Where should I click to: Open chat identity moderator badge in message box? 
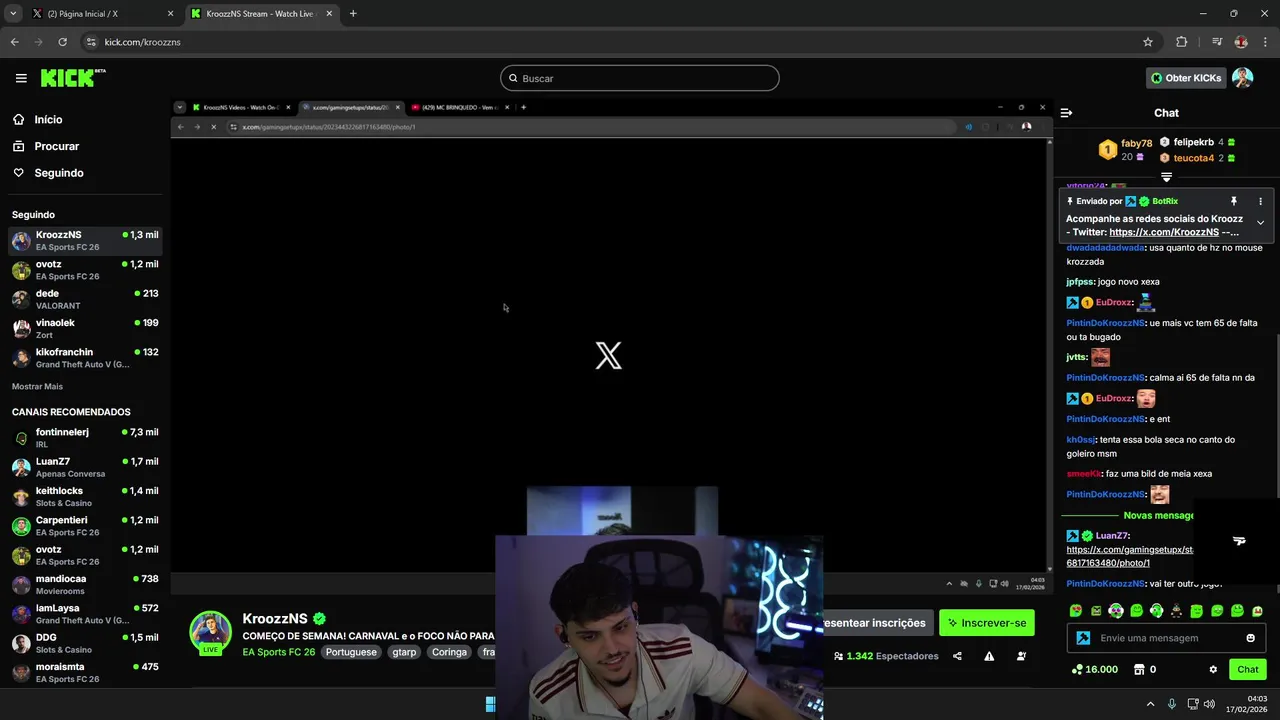(x=1083, y=638)
